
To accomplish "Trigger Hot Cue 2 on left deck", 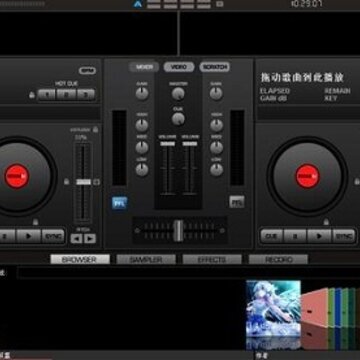I will 66,95.
